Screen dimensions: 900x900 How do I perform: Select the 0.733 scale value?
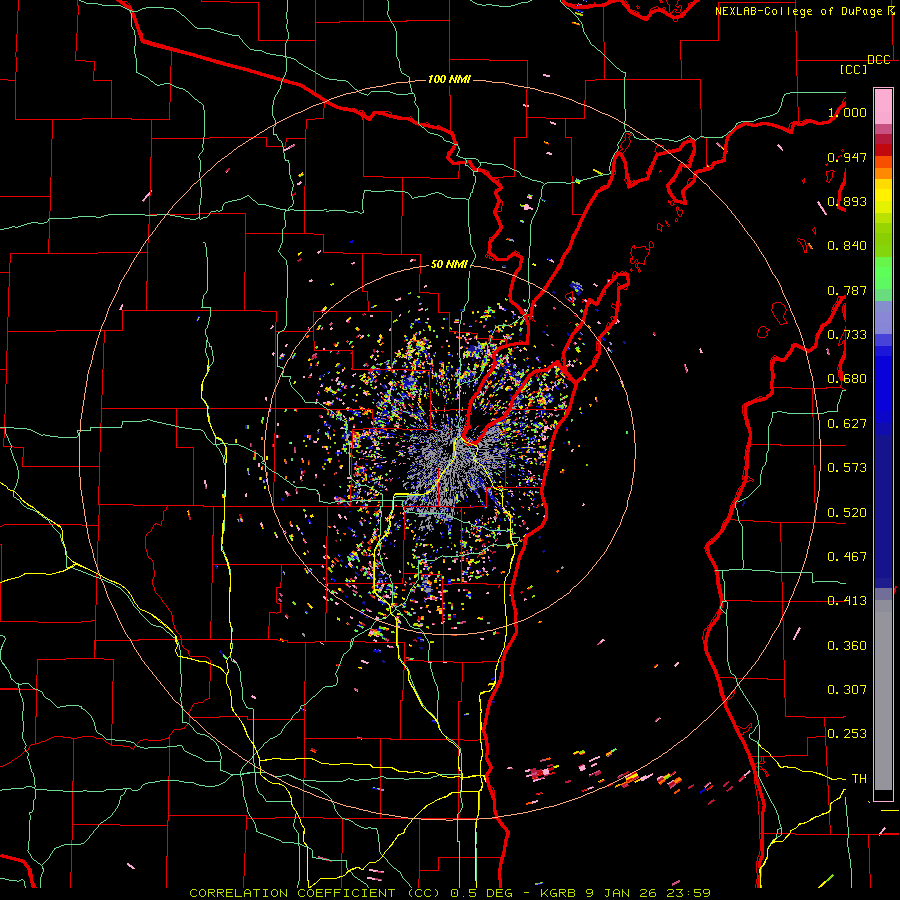pos(847,335)
